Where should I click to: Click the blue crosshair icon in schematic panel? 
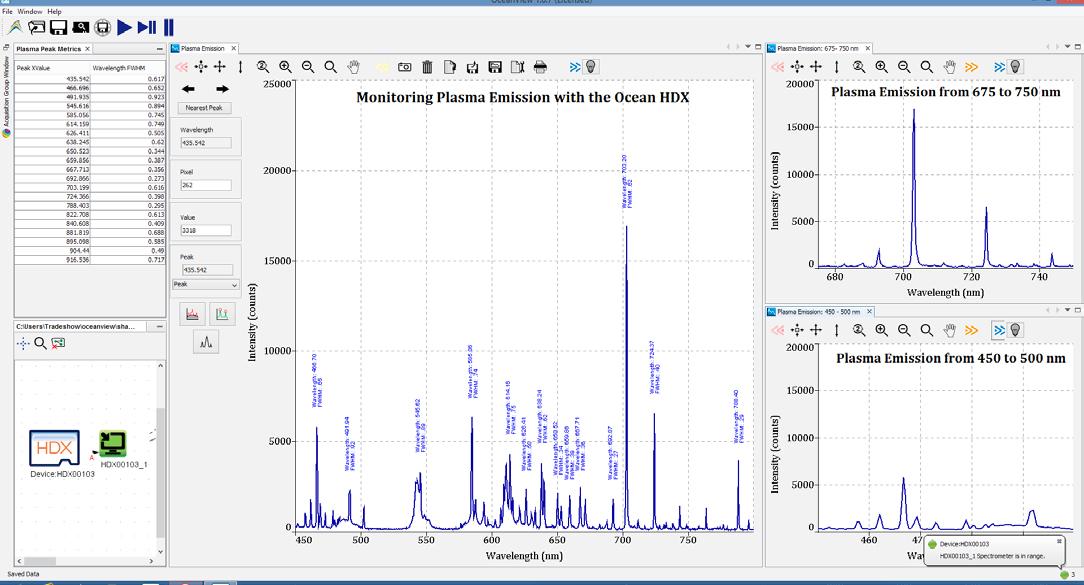click(x=23, y=343)
